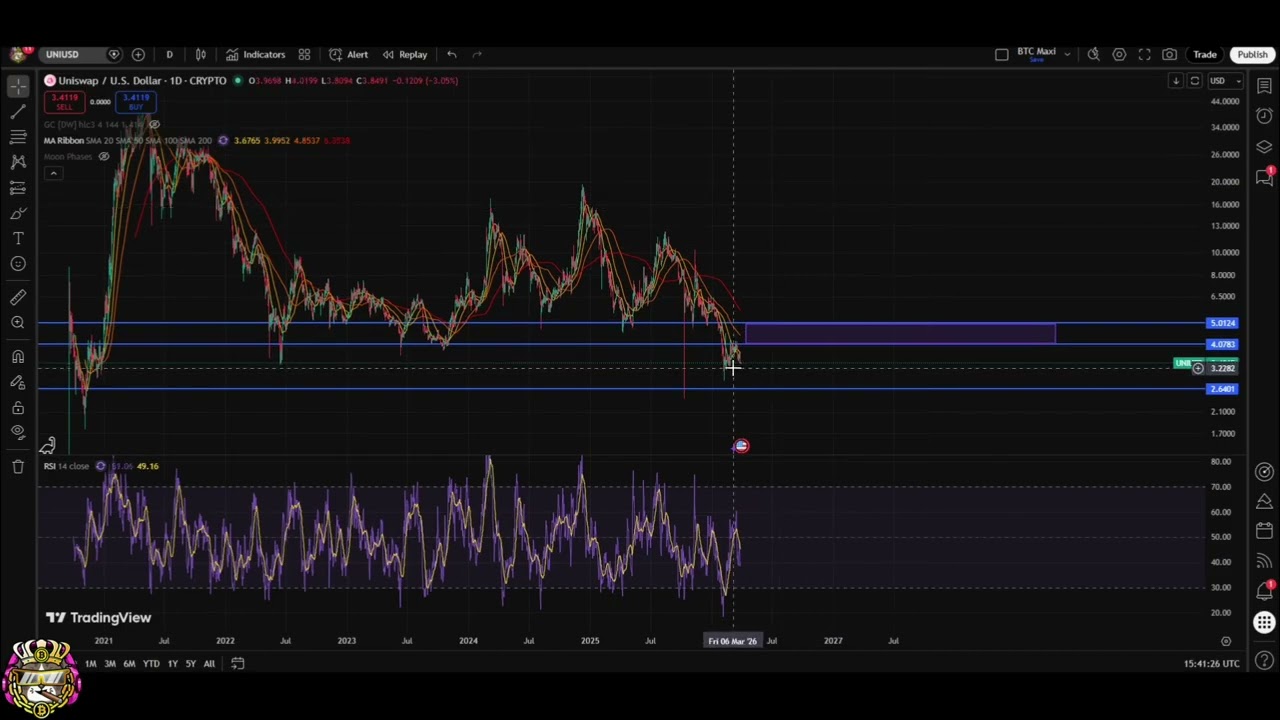The height and width of the screenshot is (720, 1280).
Task: Open chart settings hexagon icon
Action: pos(1119,54)
